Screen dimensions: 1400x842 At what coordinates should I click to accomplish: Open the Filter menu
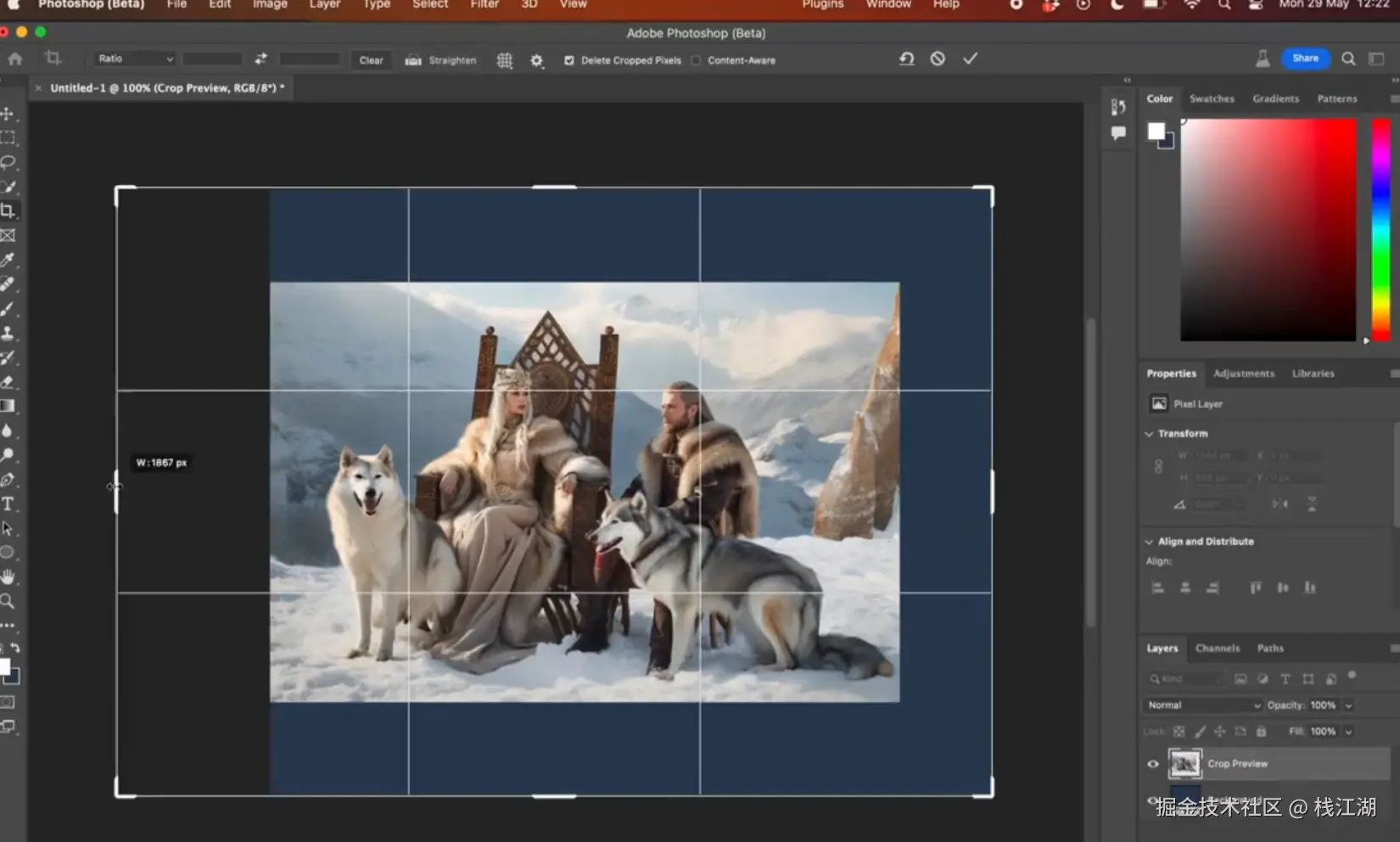[x=484, y=4]
